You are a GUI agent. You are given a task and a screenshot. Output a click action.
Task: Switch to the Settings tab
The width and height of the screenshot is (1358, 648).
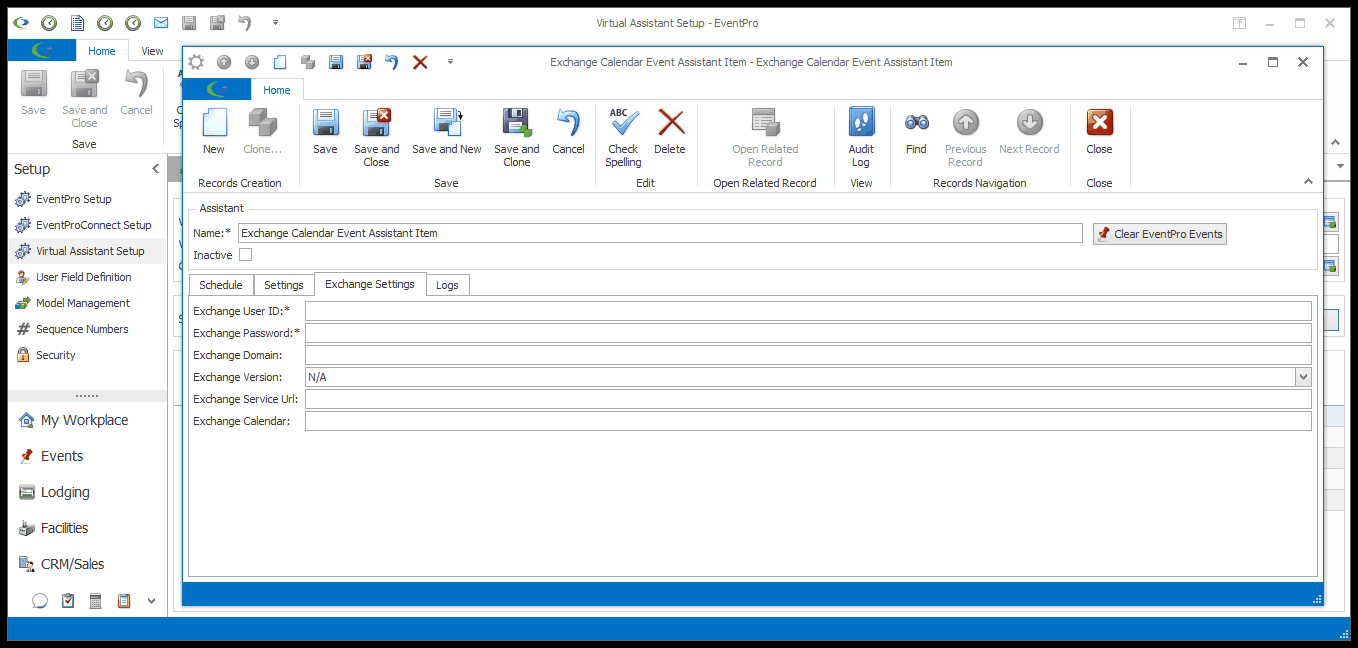coord(284,285)
